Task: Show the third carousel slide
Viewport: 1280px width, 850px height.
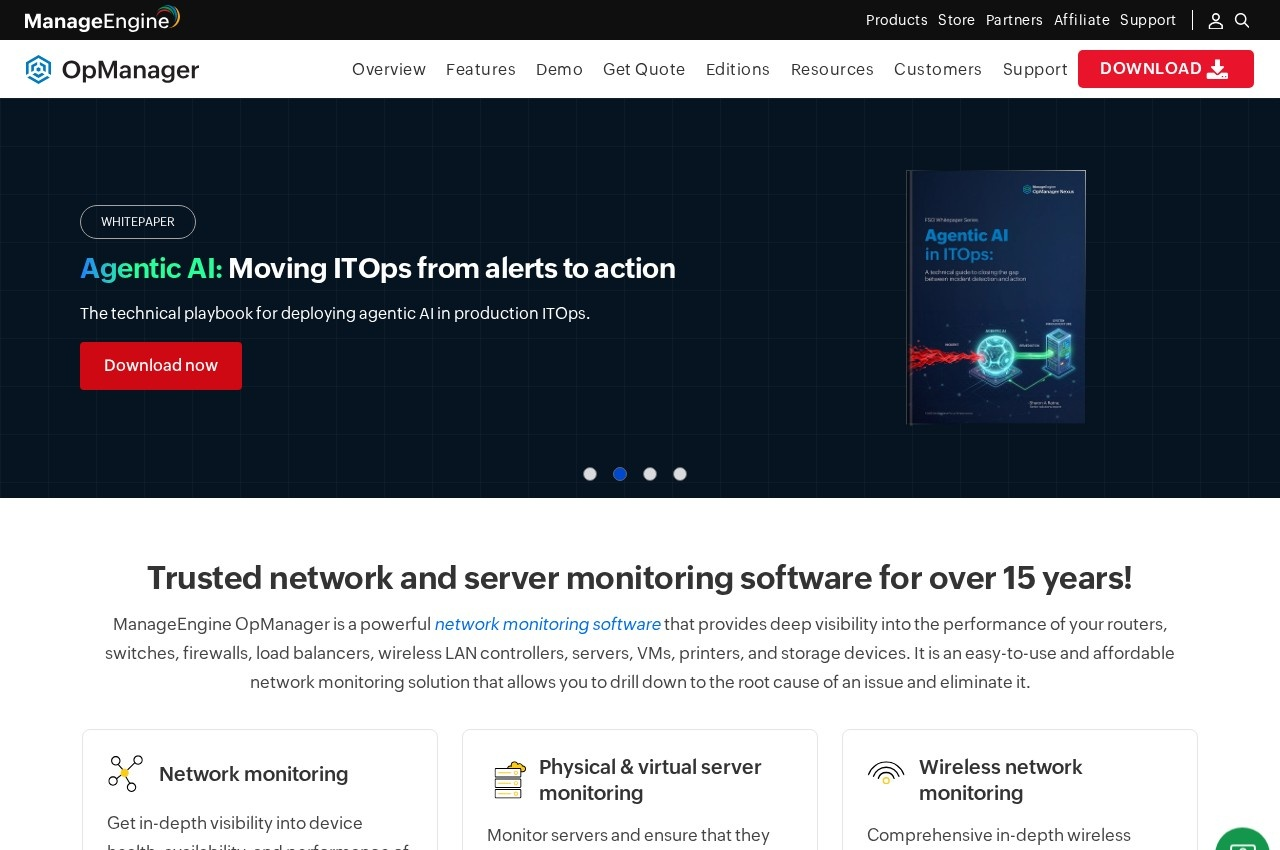Action: point(650,474)
